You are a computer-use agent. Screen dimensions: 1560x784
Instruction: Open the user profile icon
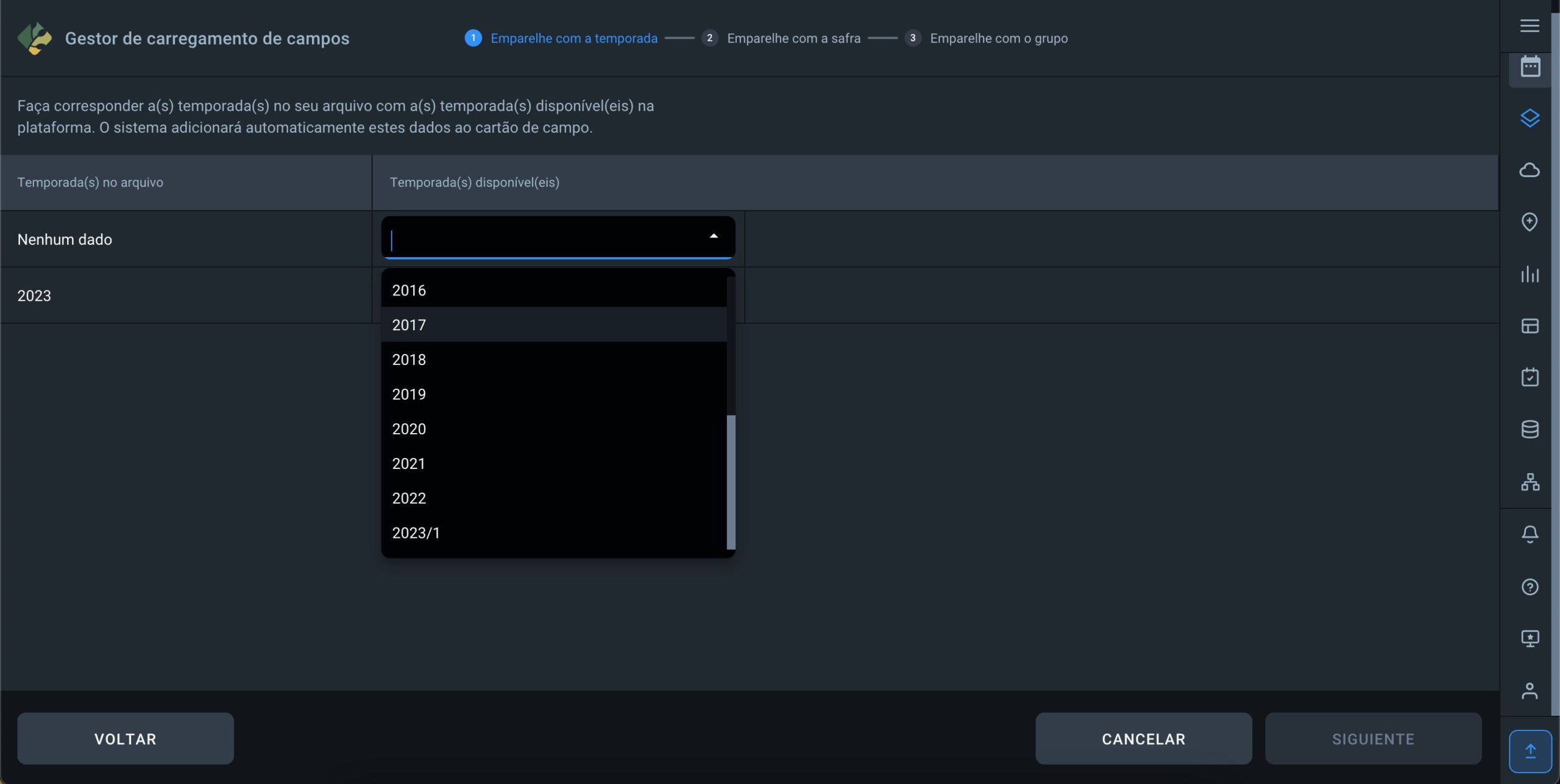tap(1530, 691)
